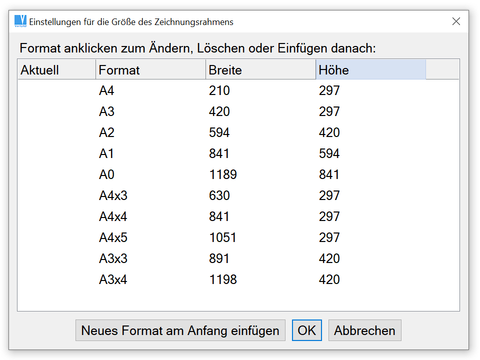The image size is (480, 360).
Task: Click Abbrechen to cancel
Action: [365, 330]
